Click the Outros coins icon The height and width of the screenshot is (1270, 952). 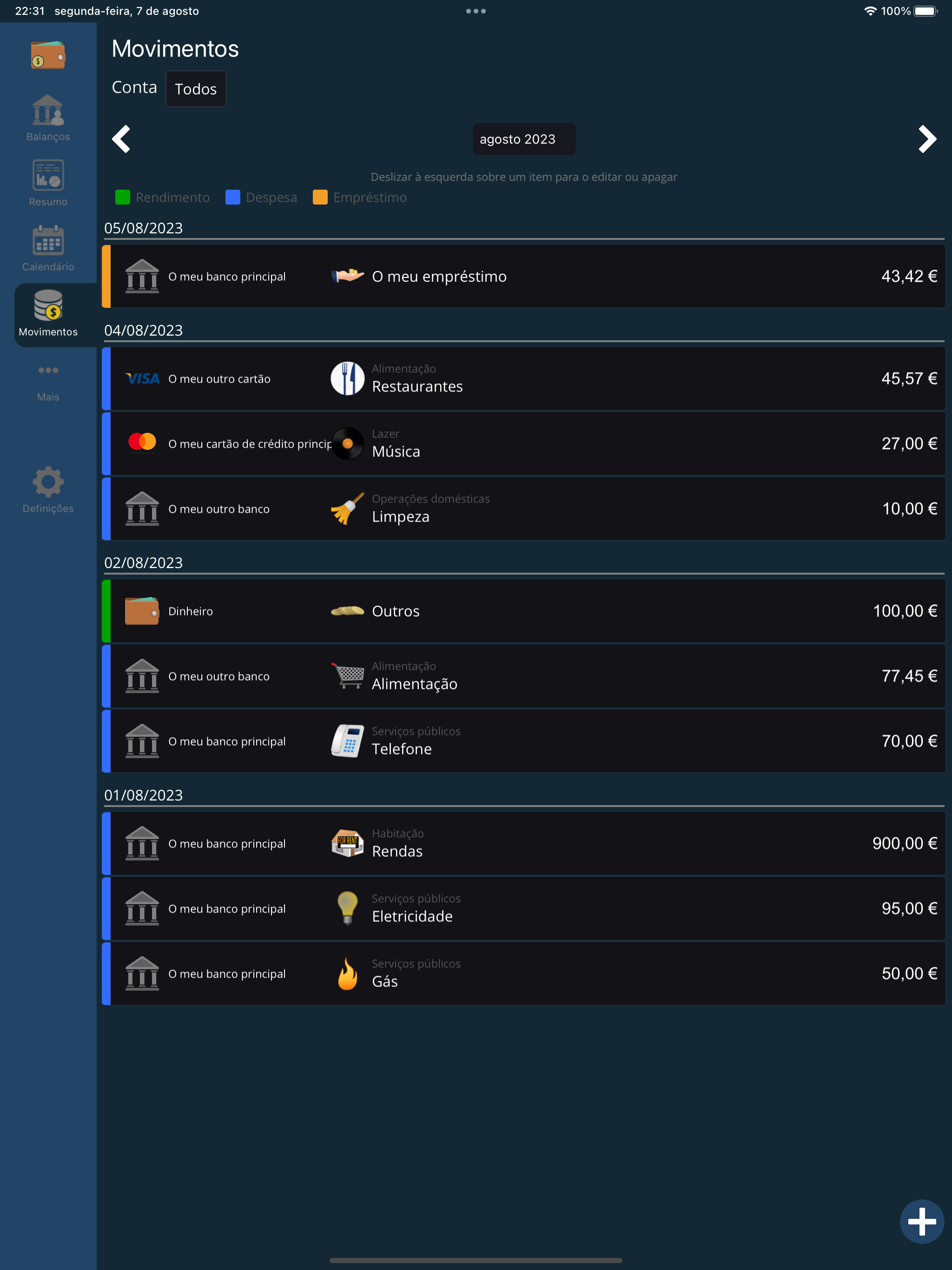347,611
